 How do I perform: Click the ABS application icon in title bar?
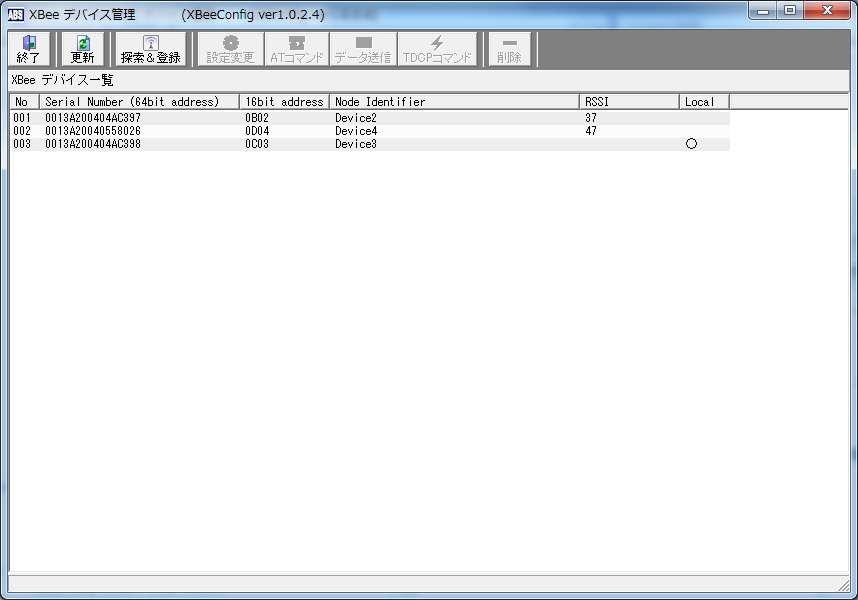point(16,15)
